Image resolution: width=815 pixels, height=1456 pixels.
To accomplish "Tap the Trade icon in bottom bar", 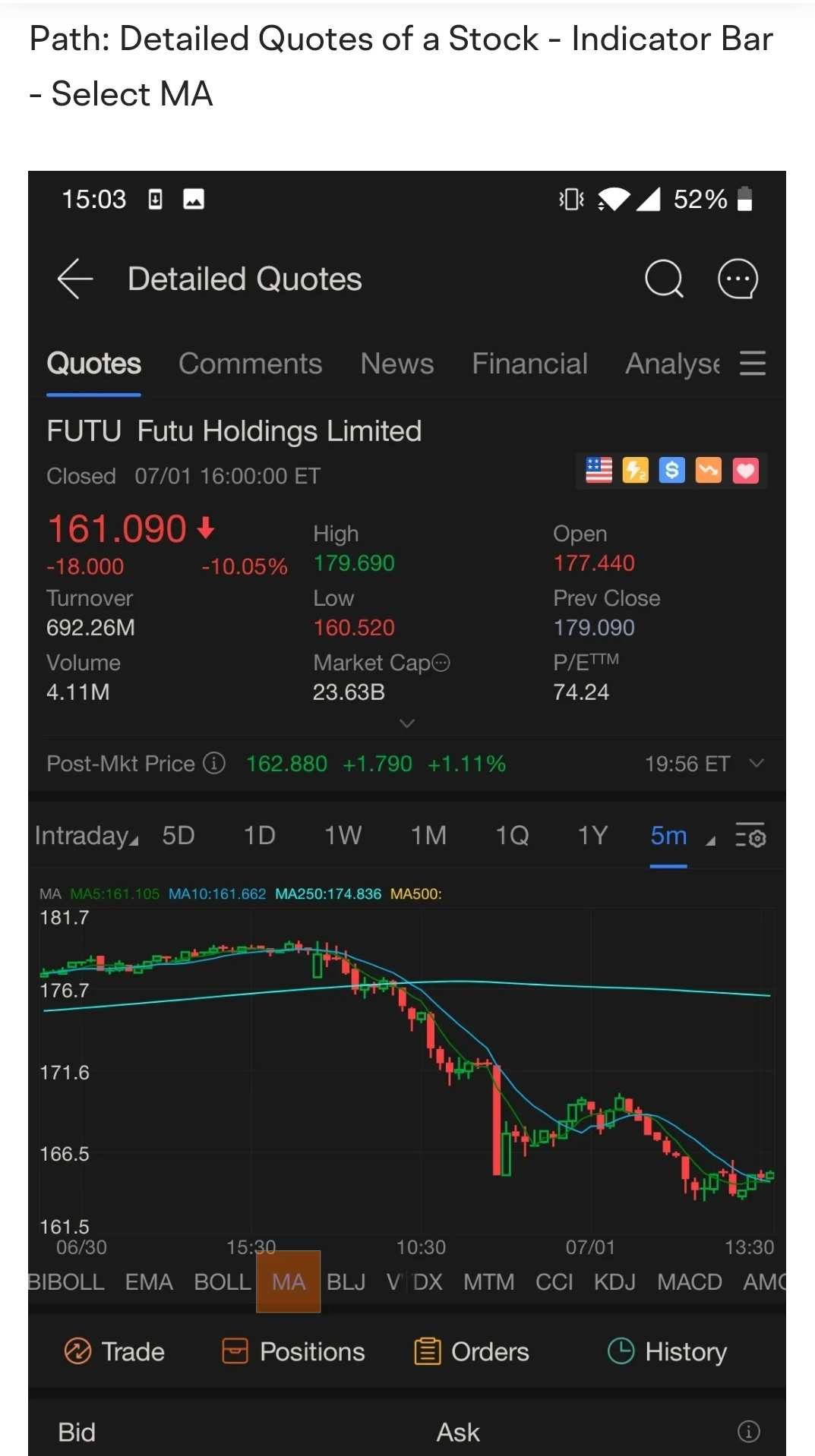I will tap(77, 1351).
